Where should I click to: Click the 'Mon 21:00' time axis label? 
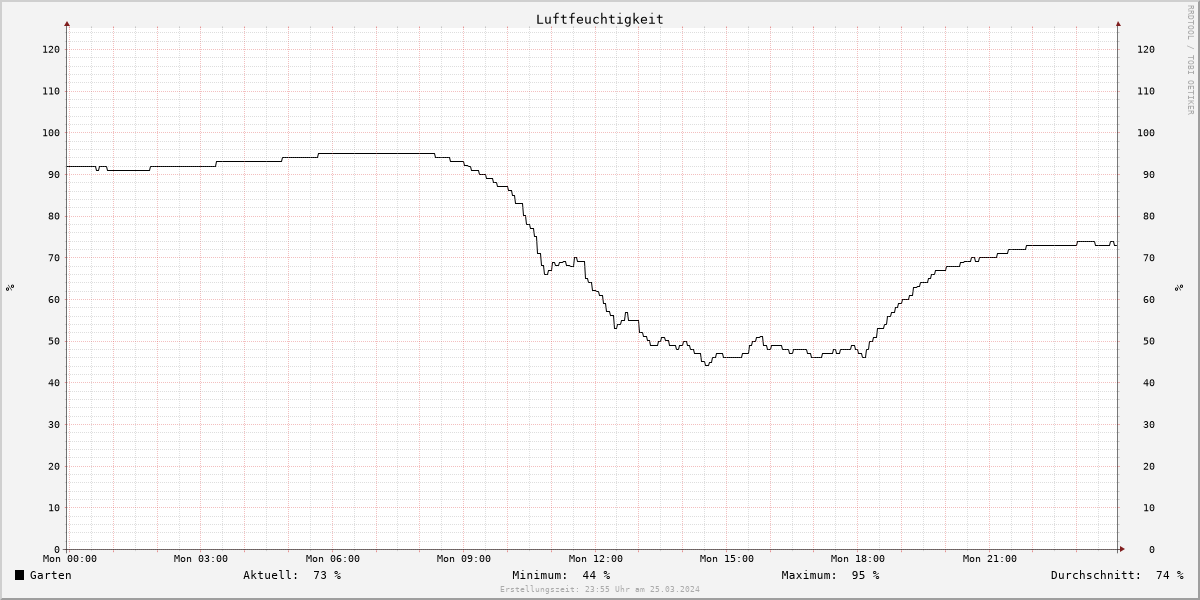pos(990,559)
